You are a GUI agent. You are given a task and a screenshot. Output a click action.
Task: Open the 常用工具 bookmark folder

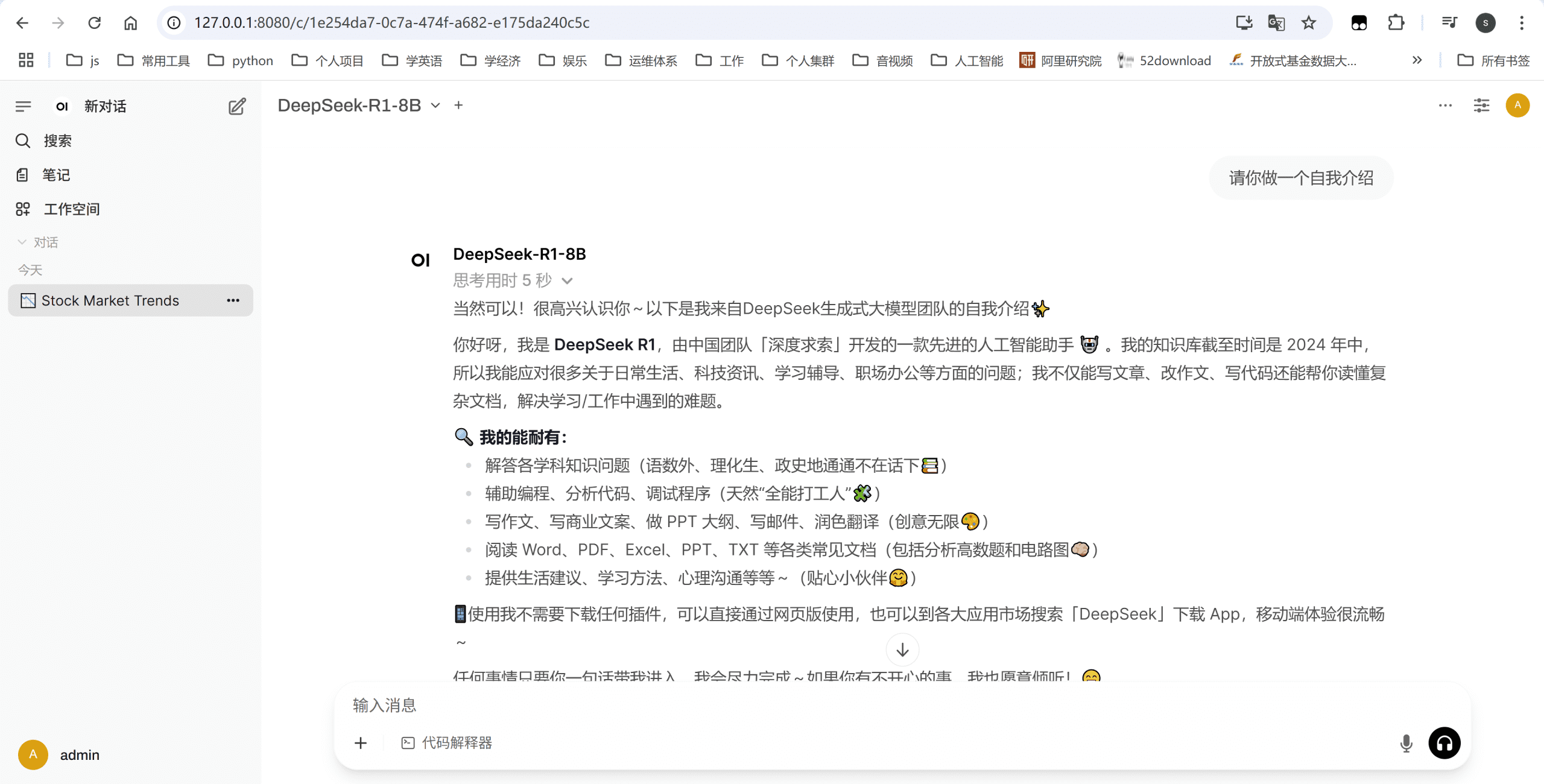[153, 60]
